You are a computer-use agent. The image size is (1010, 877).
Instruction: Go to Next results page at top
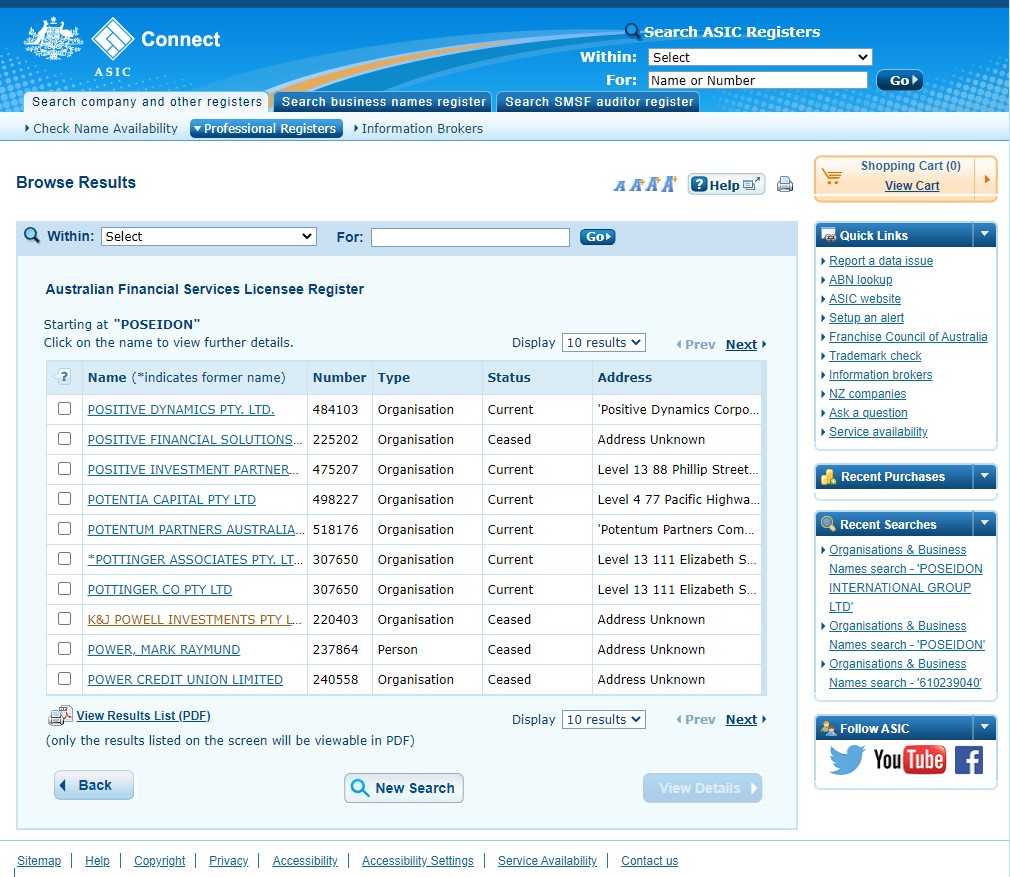tap(741, 344)
